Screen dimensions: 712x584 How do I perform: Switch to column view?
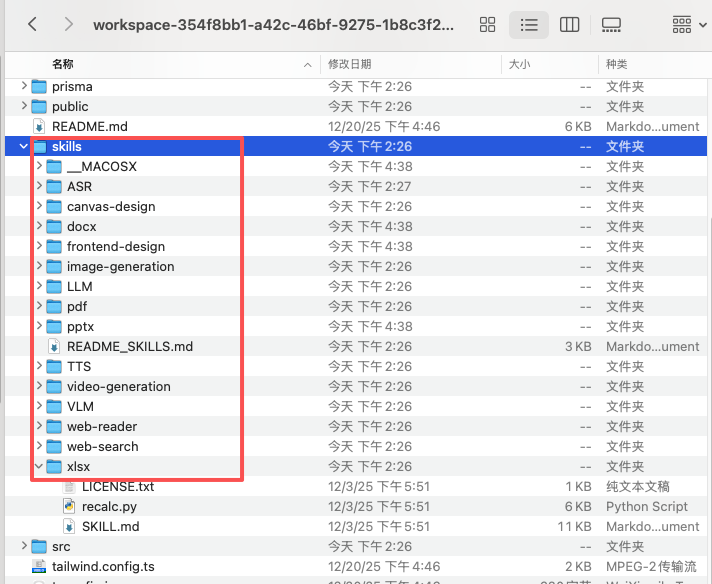[x=570, y=24]
